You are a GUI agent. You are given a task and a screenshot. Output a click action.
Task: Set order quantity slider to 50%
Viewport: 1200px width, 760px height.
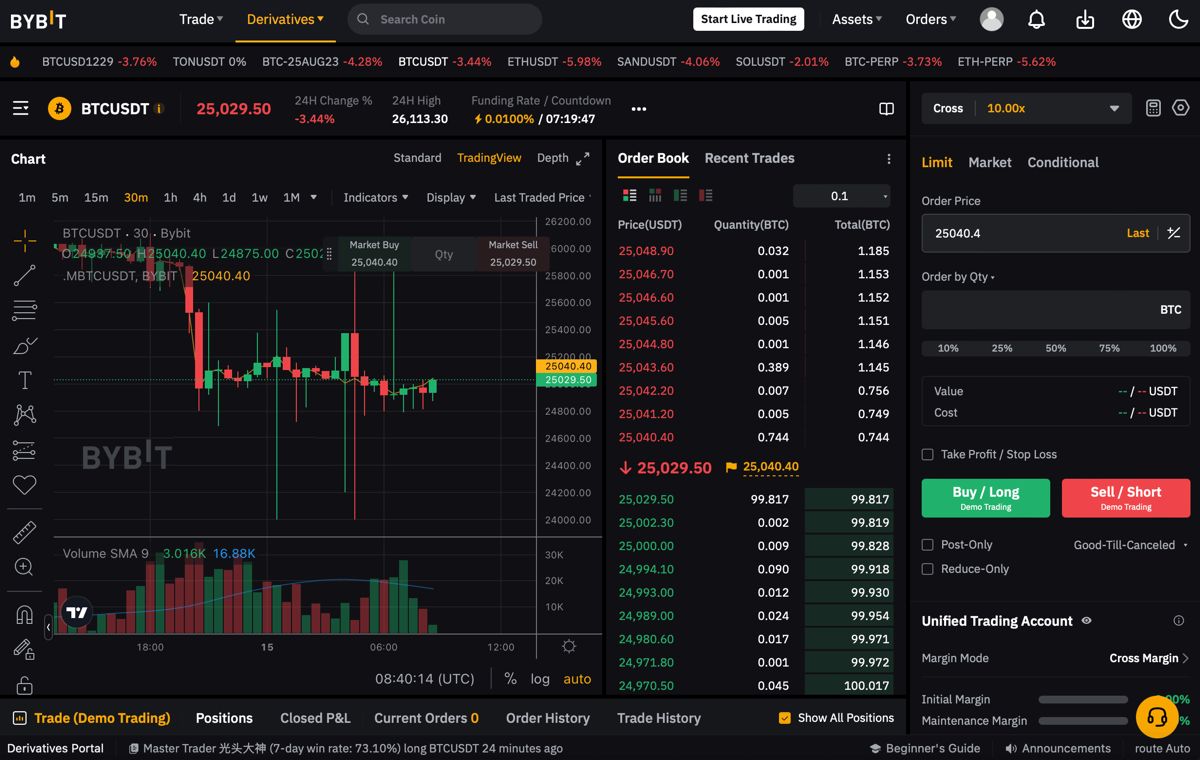tap(1056, 348)
